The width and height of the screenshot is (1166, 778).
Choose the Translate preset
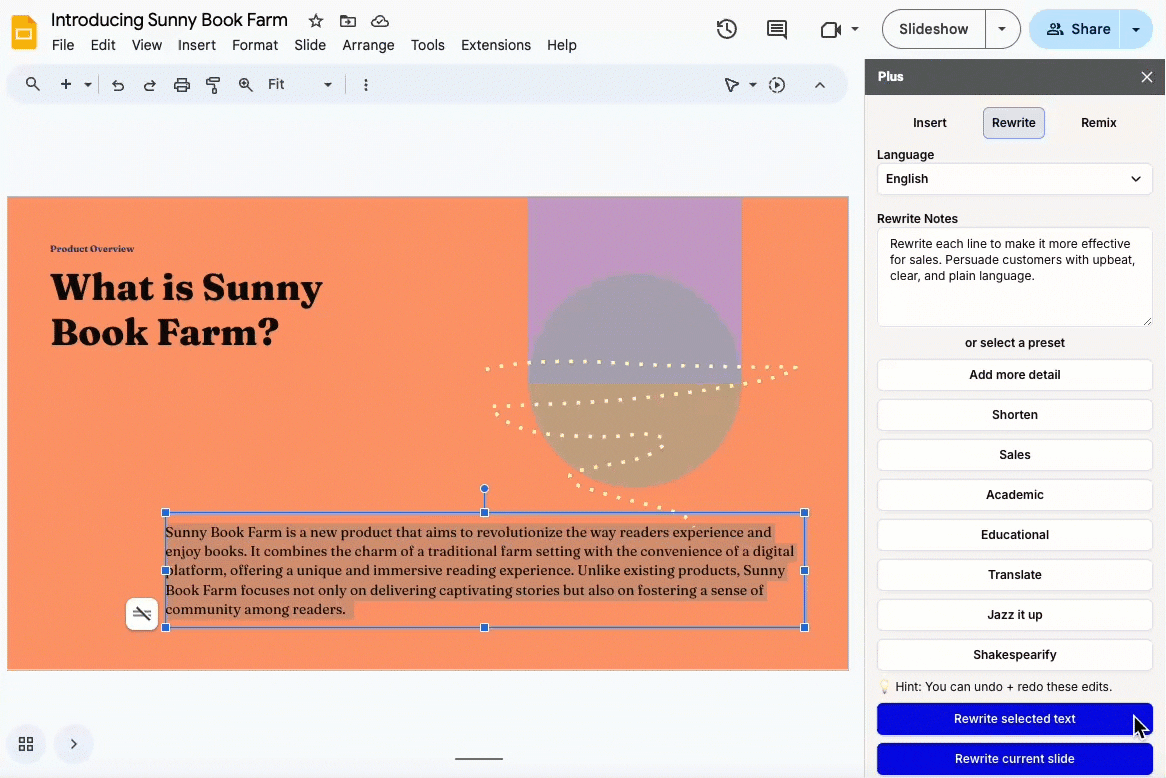click(1014, 575)
